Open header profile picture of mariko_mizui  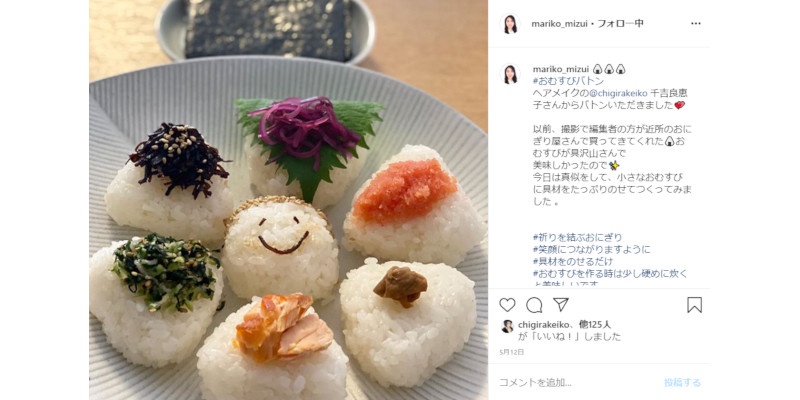click(510, 23)
